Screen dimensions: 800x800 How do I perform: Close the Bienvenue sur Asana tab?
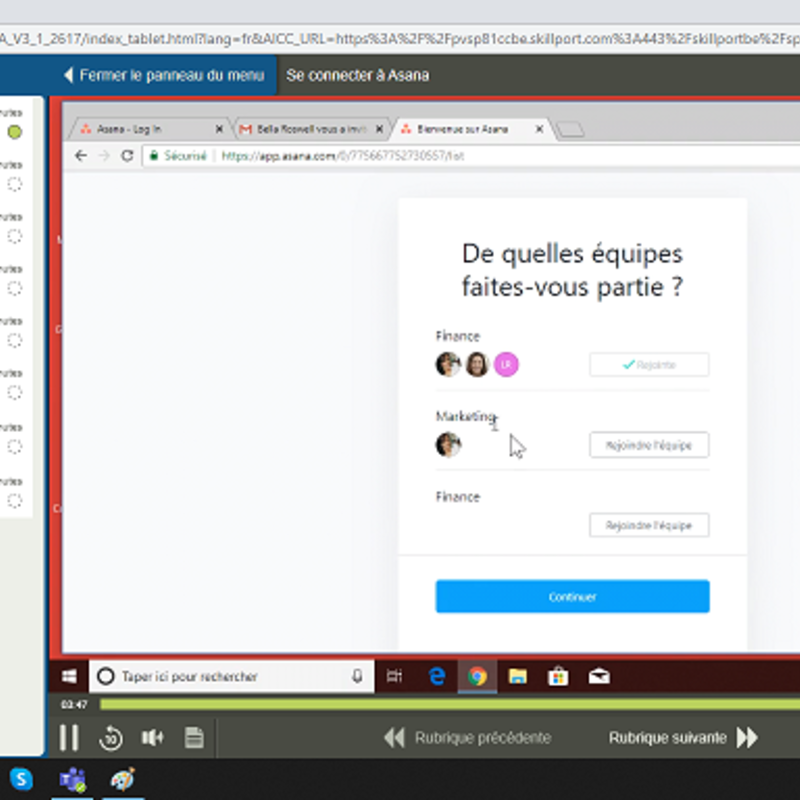coord(539,129)
